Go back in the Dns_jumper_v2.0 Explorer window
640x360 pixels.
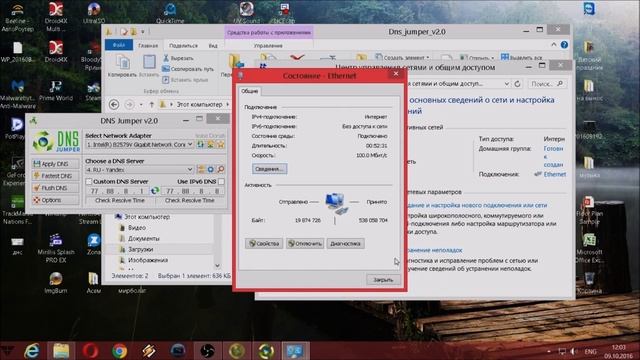(114, 104)
